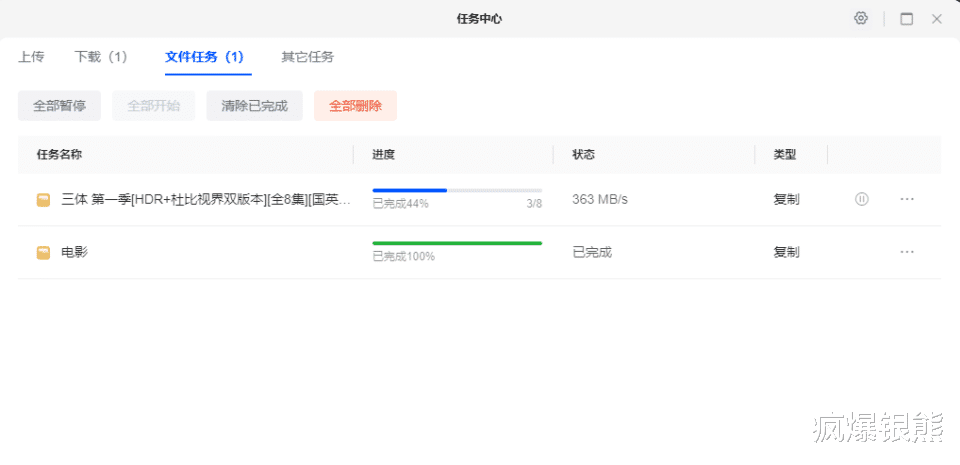Click the 任务名称 column header
960x465 pixels.
click(59, 155)
